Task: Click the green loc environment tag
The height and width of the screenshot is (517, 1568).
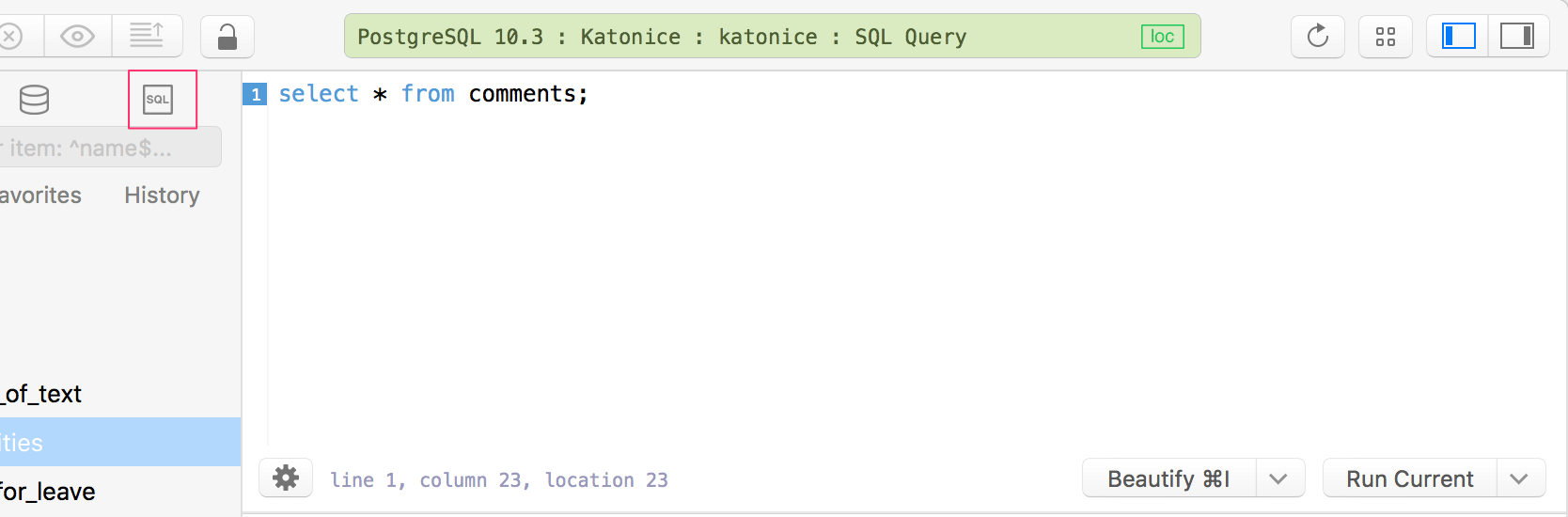Action: click(x=1162, y=37)
